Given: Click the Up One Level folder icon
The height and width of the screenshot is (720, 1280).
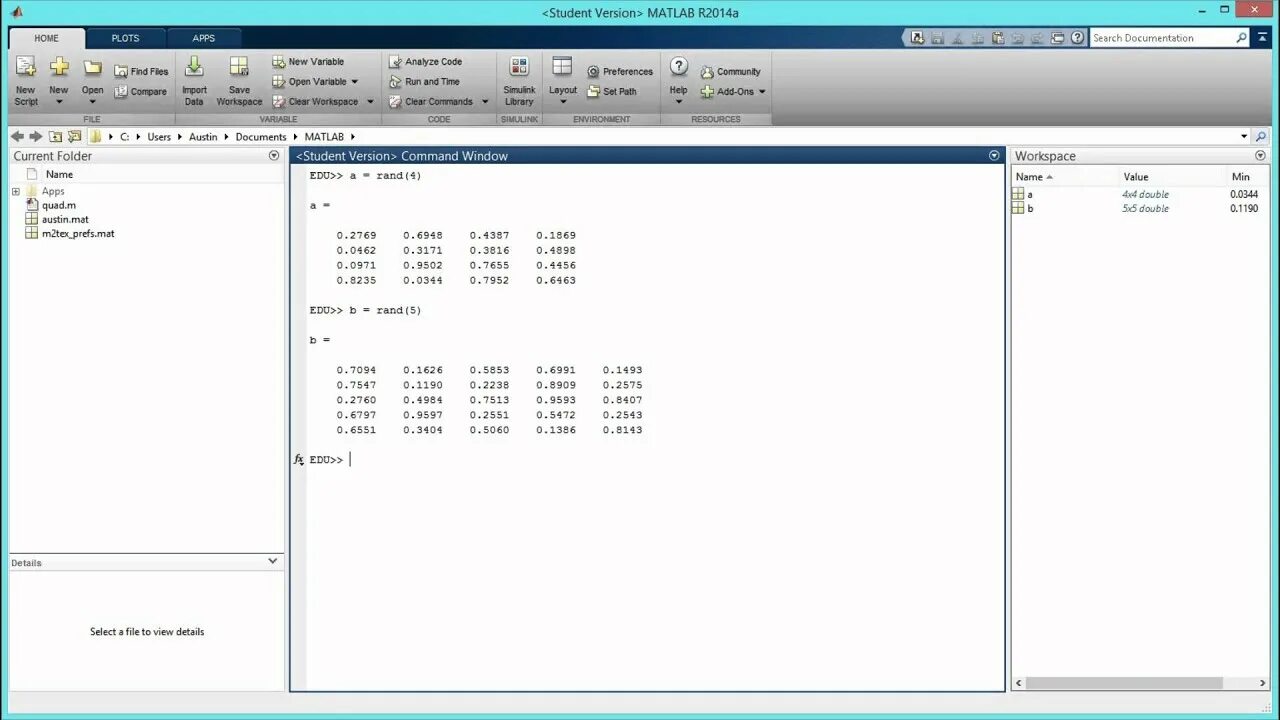Looking at the screenshot, I should 56,136.
